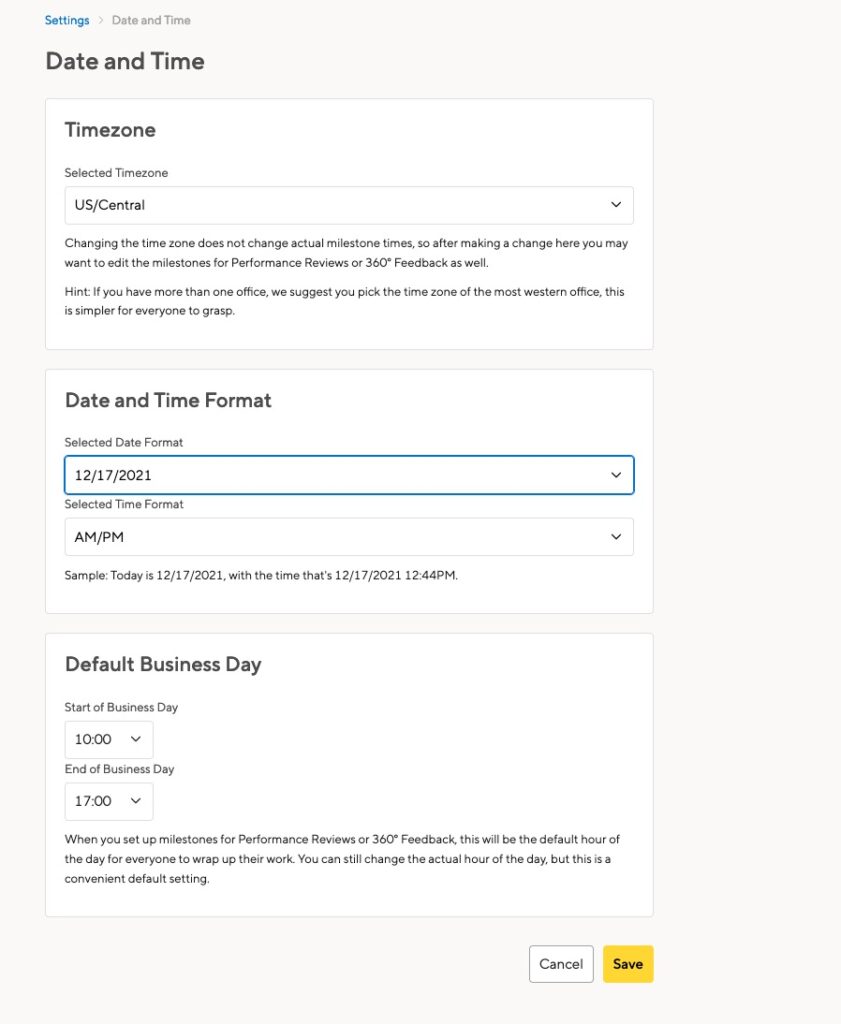Open the 10:00 start time selector
This screenshot has width=841, height=1024.
pyautogui.click(x=109, y=739)
